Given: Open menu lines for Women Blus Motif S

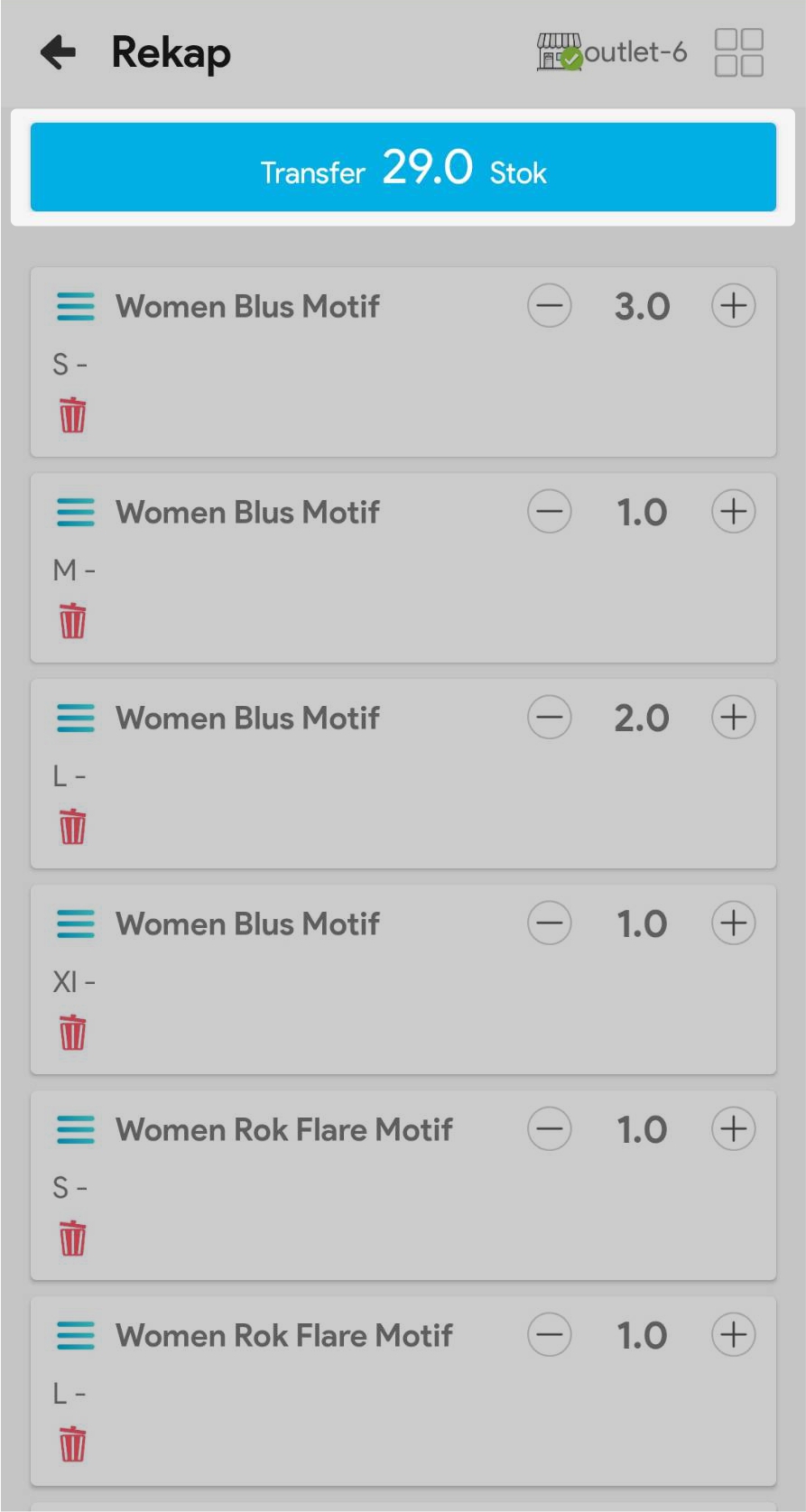Looking at the screenshot, I should [x=76, y=307].
